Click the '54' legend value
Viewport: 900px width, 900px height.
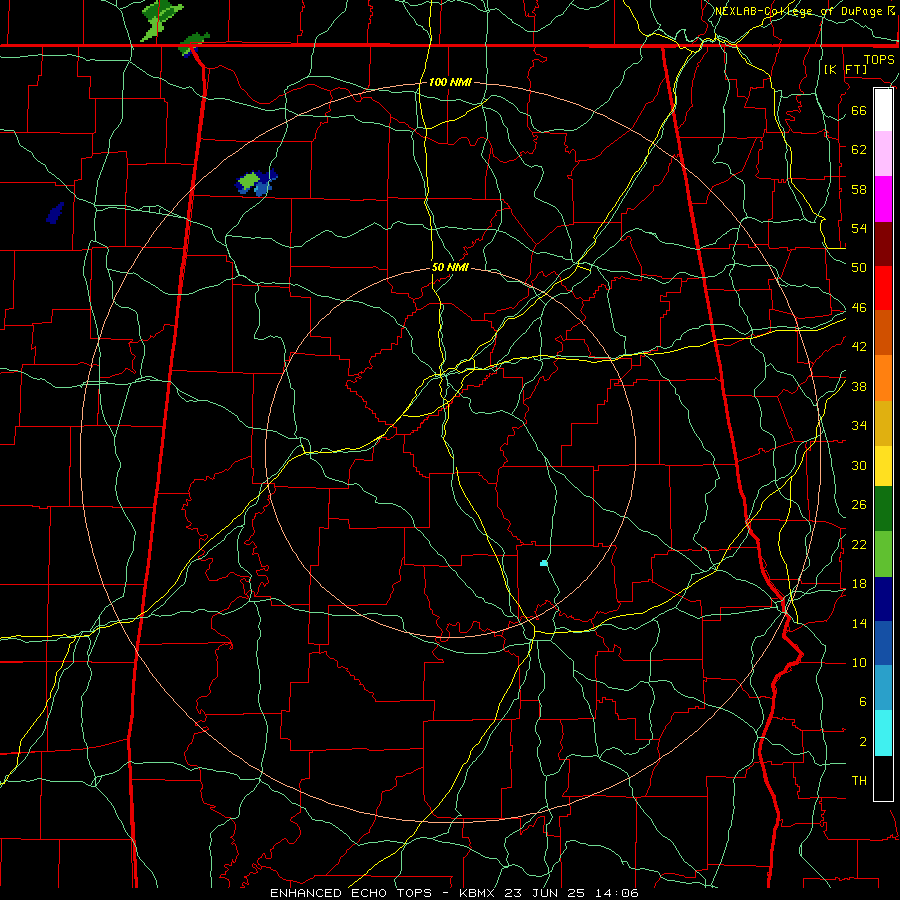pyautogui.click(x=859, y=228)
